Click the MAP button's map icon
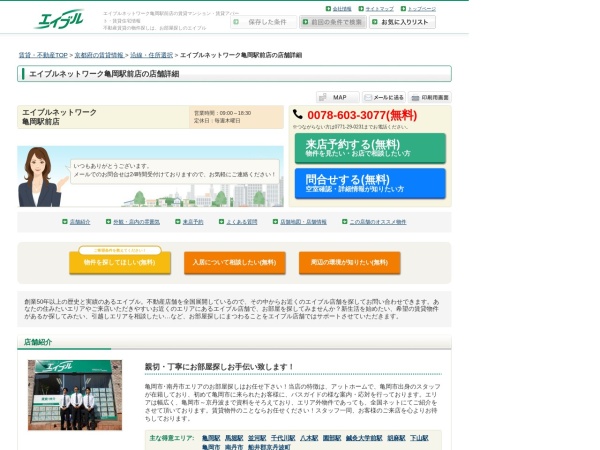This screenshot has width=600, height=450. click(x=323, y=98)
